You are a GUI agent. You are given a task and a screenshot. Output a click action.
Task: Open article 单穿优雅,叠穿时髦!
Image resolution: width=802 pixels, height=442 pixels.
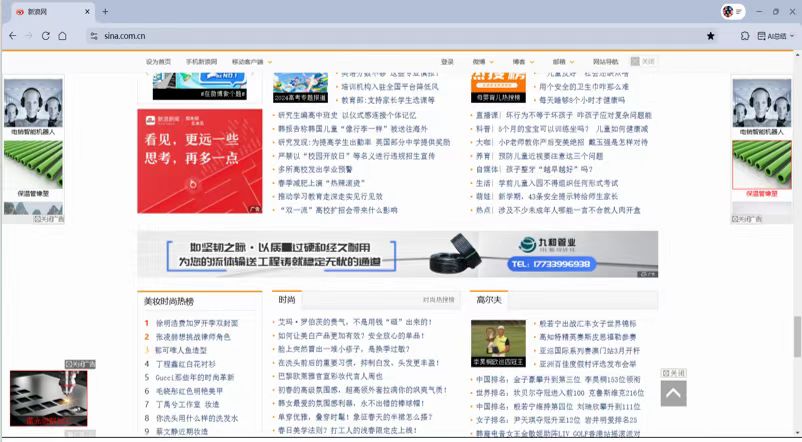[355, 417]
